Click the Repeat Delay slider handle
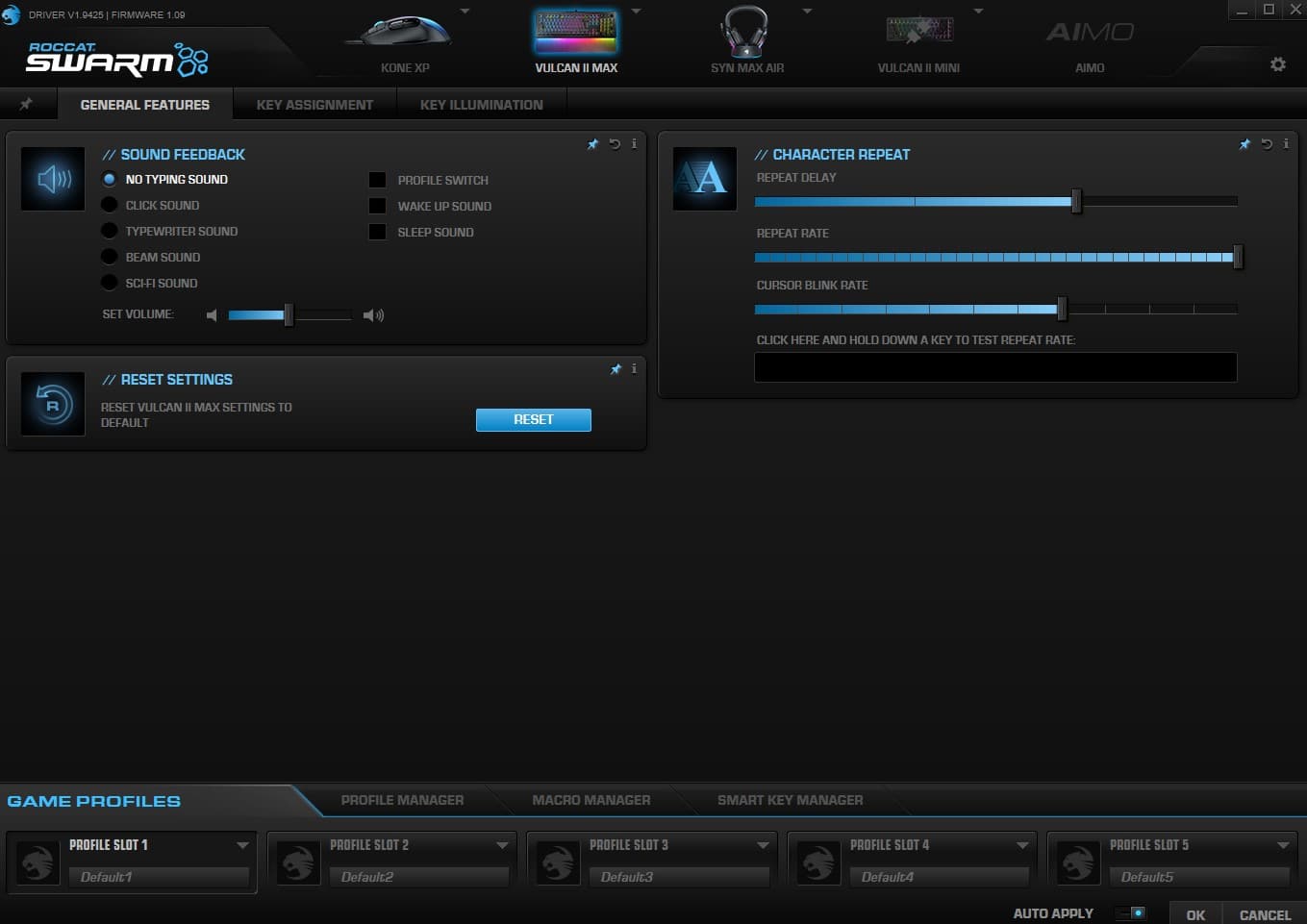This screenshot has height=924, width=1307. [1076, 201]
